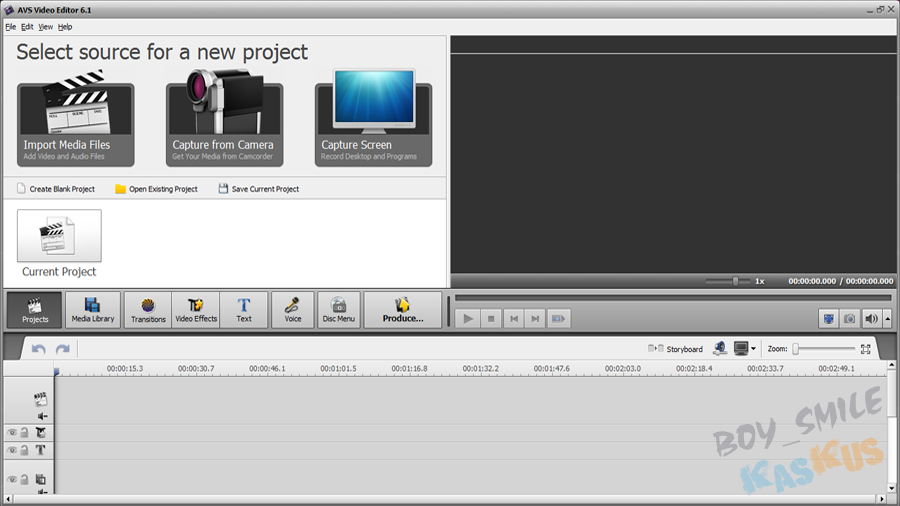The height and width of the screenshot is (506, 900).
Task: Open the Media Library
Action: (x=93, y=310)
